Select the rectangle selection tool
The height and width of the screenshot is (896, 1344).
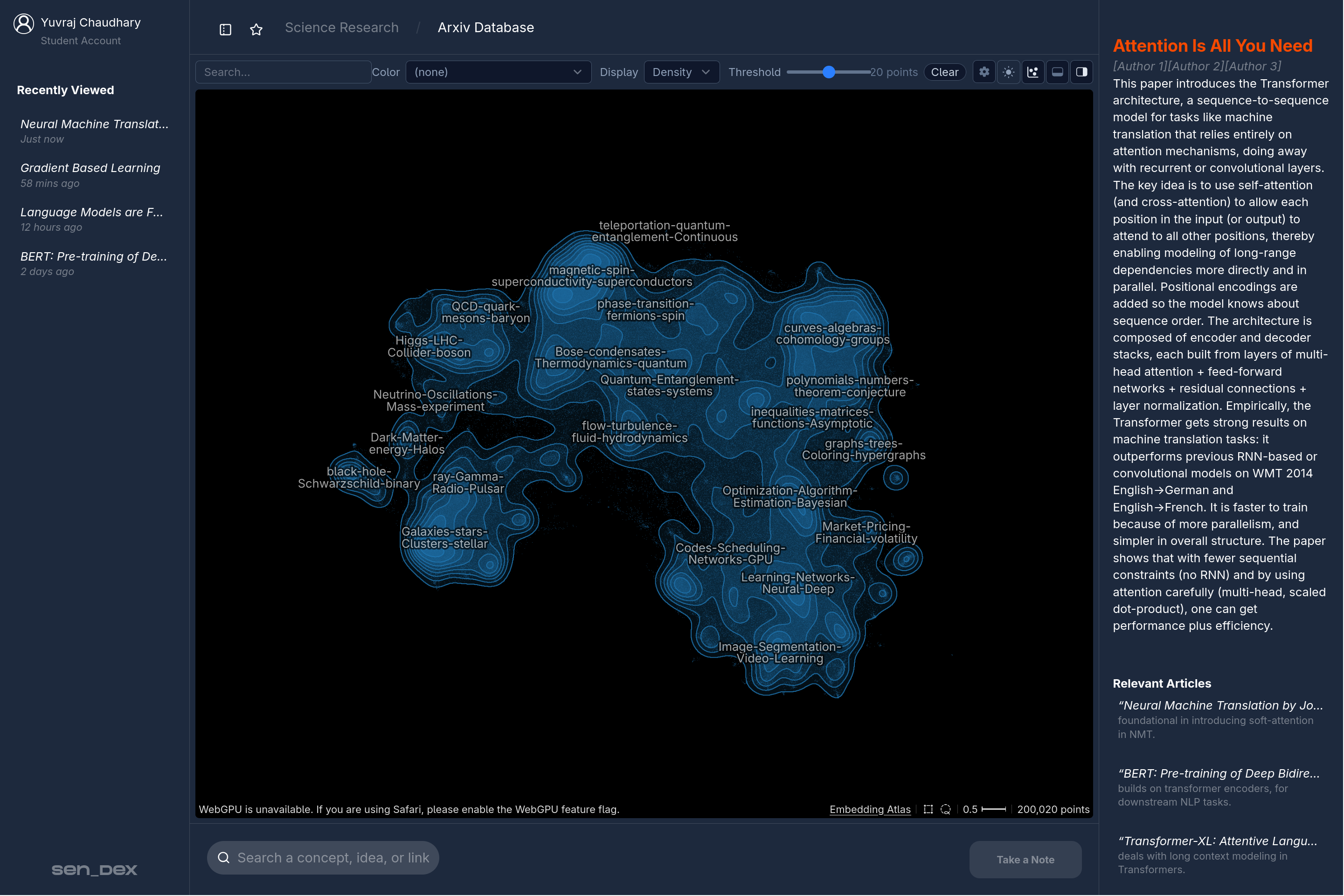[x=928, y=809]
